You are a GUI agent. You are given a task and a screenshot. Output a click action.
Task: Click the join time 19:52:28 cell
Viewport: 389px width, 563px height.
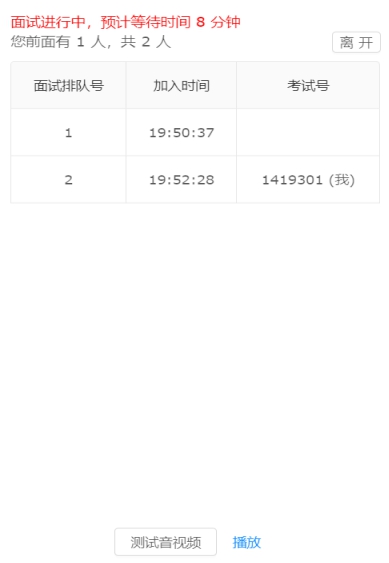181,180
